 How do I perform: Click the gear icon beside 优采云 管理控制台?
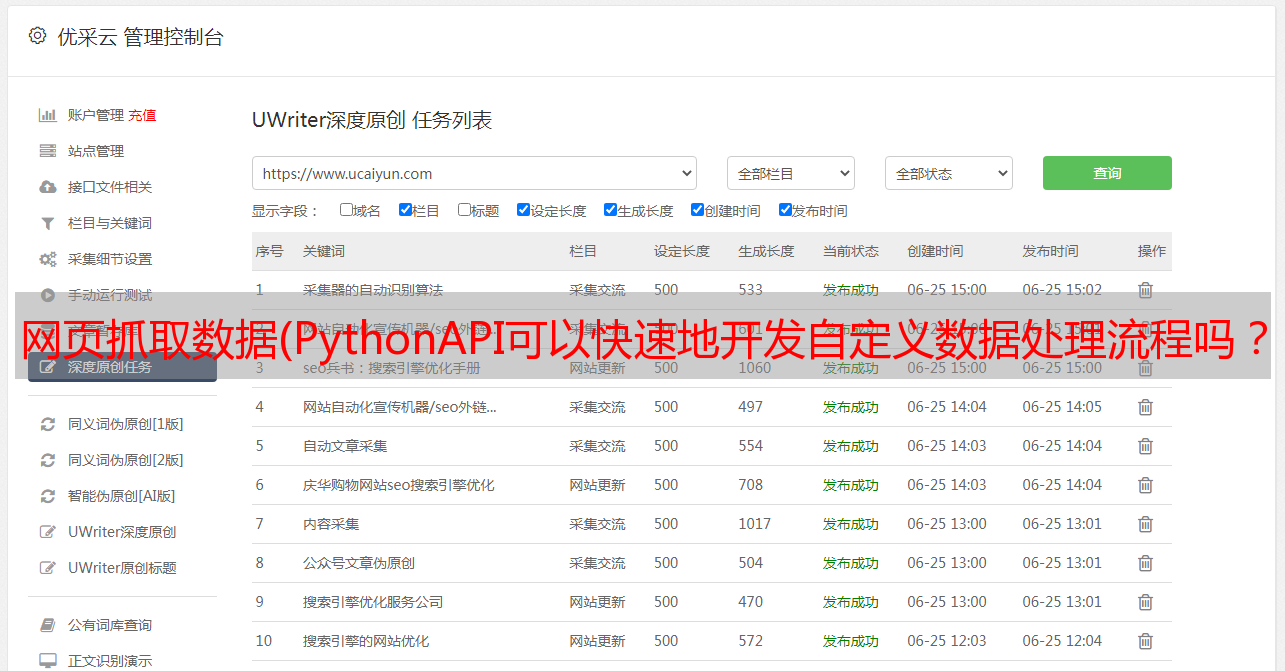pyautogui.click(x=37, y=37)
